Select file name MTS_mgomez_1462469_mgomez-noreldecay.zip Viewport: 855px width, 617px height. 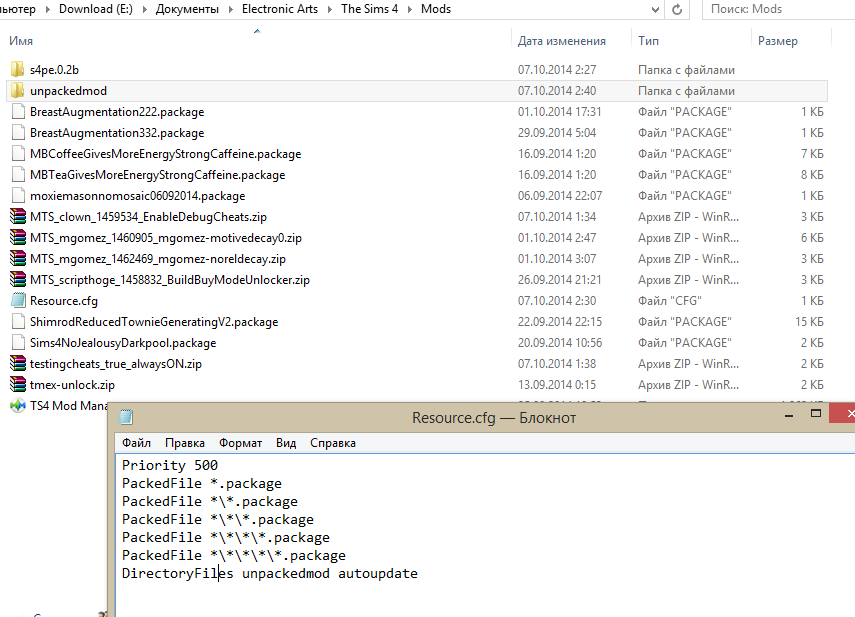(x=158, y=259)
